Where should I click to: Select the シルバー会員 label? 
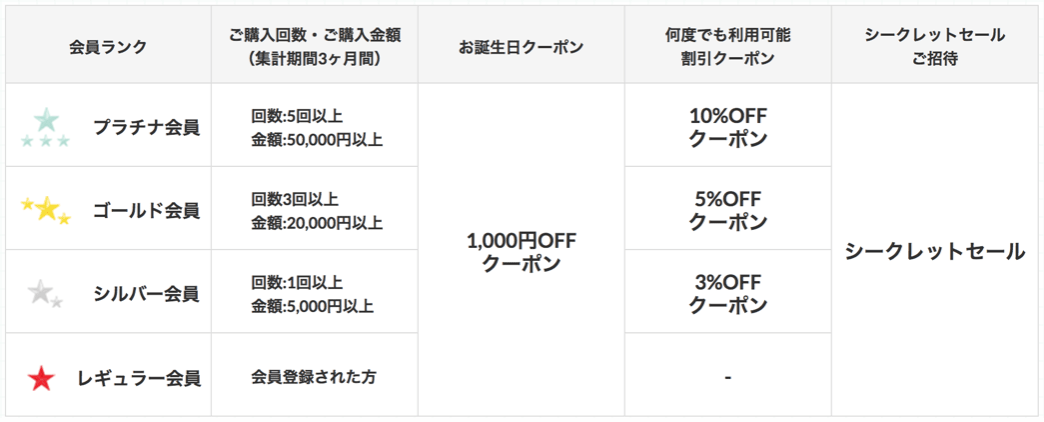(x=146, y=294)
